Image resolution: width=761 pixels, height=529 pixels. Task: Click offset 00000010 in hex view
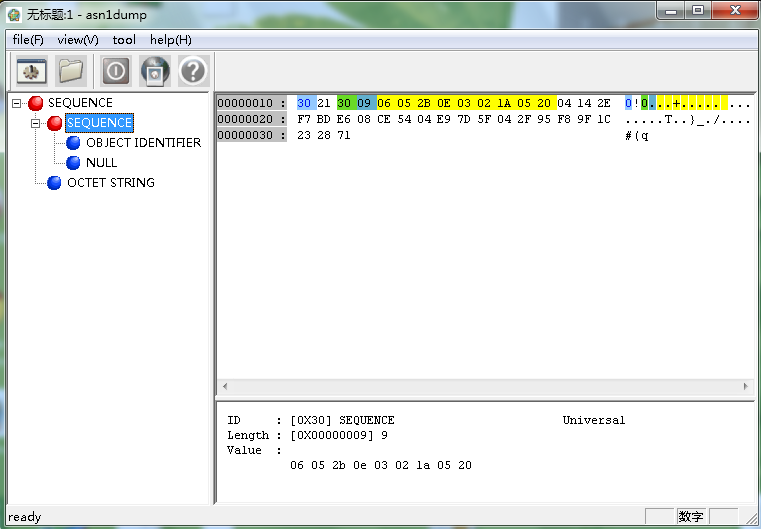245,103
